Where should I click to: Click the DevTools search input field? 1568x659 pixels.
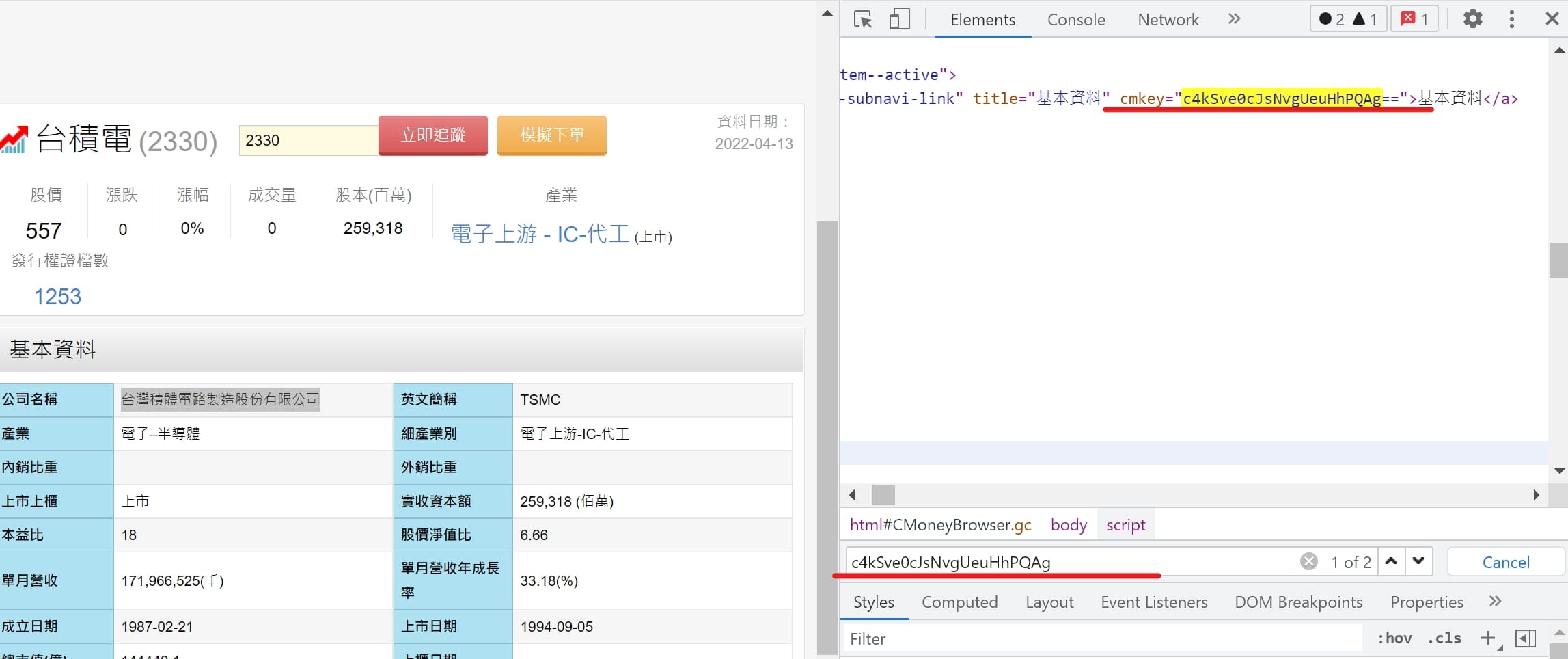point(1073,562)
